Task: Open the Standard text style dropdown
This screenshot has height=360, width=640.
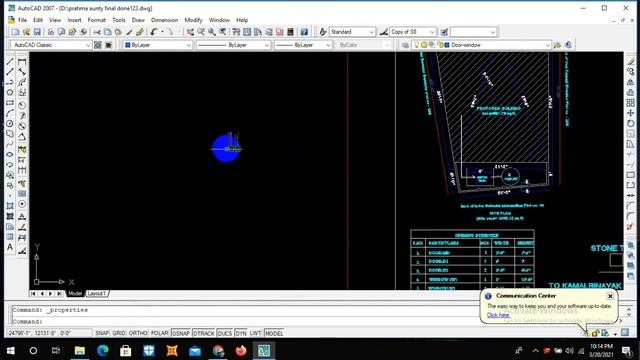Action: pos(352,32)
